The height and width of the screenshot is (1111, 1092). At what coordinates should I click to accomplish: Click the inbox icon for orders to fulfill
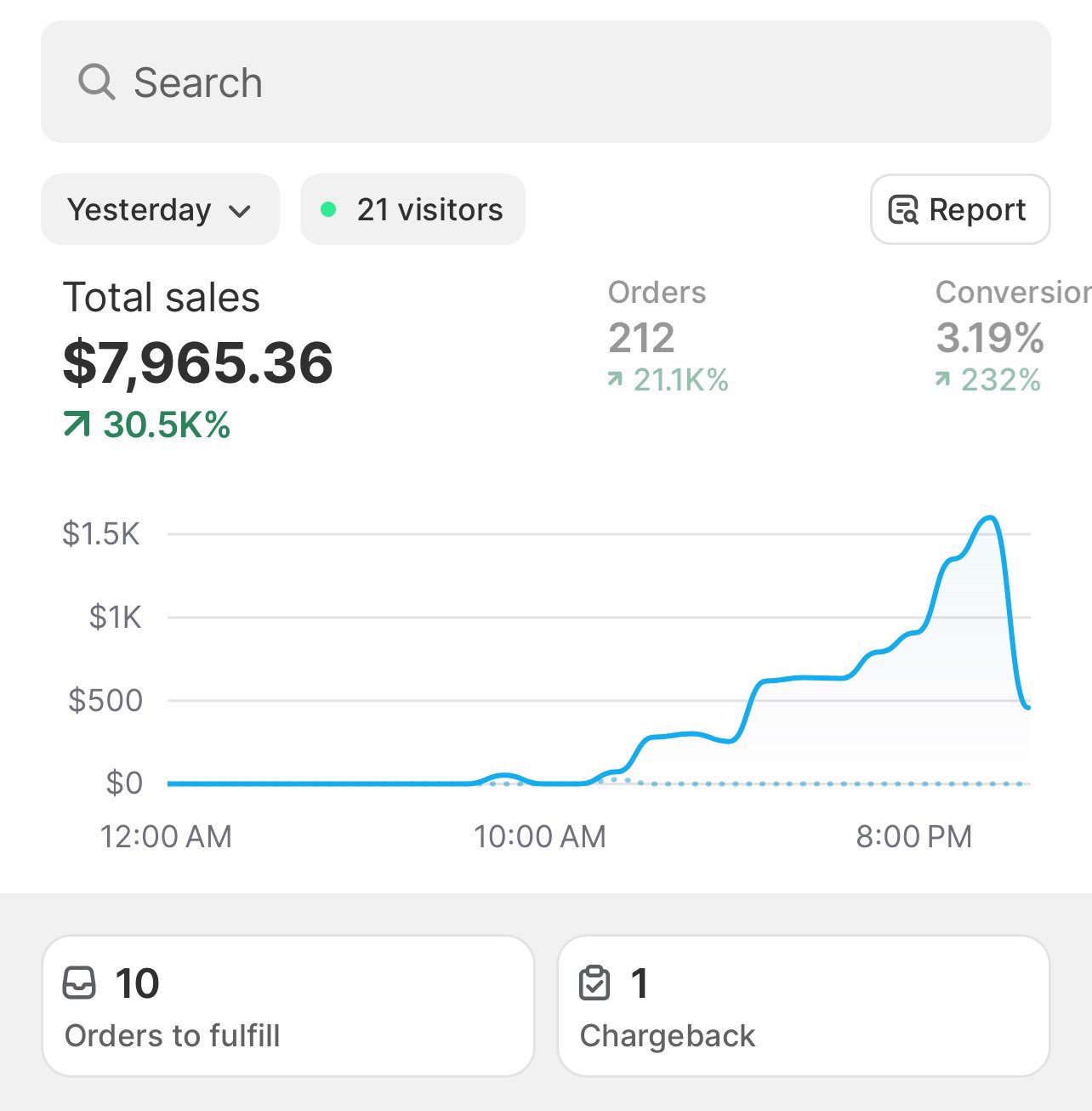tap(80, 983)
